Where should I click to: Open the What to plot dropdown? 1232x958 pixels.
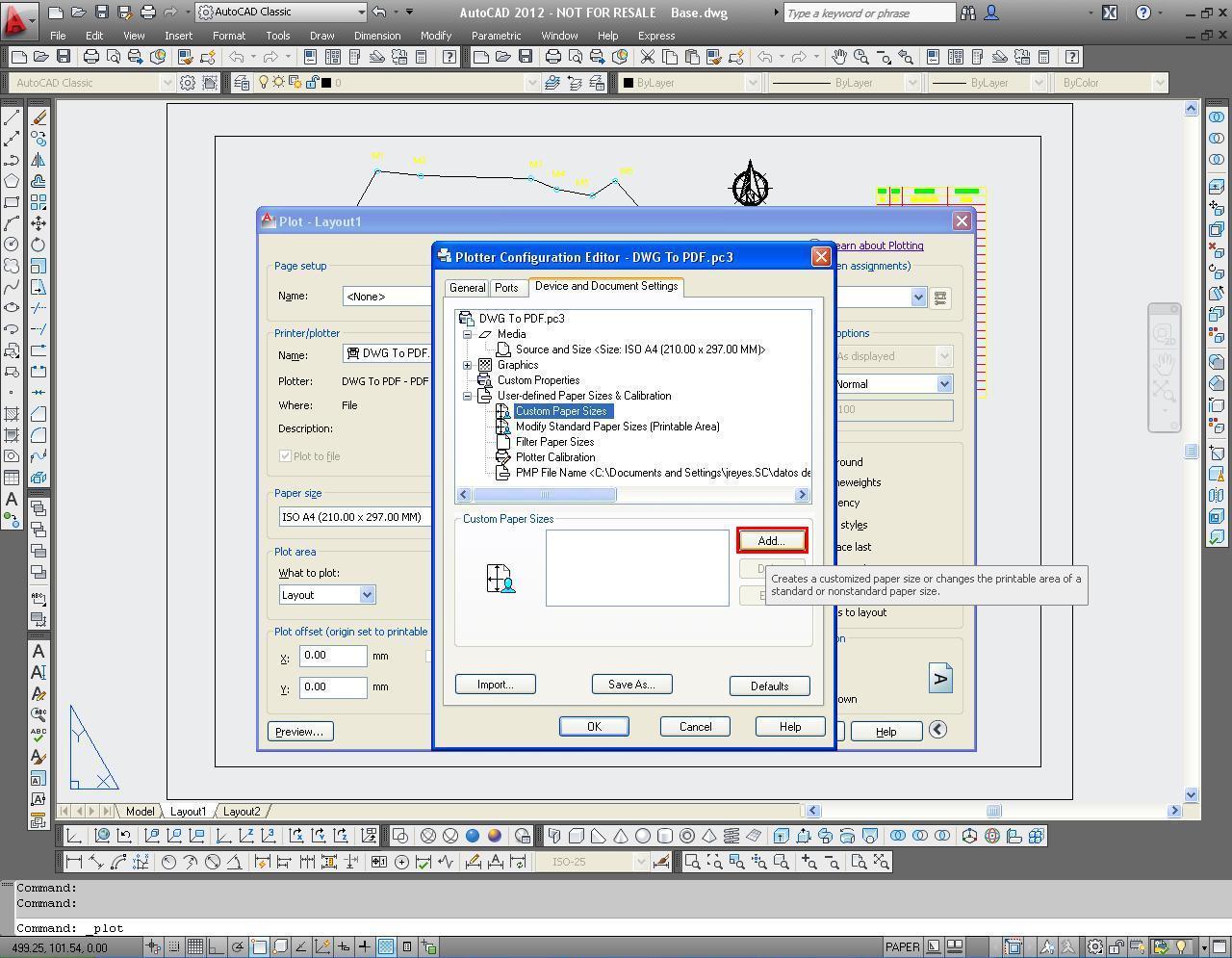[366, 595]
